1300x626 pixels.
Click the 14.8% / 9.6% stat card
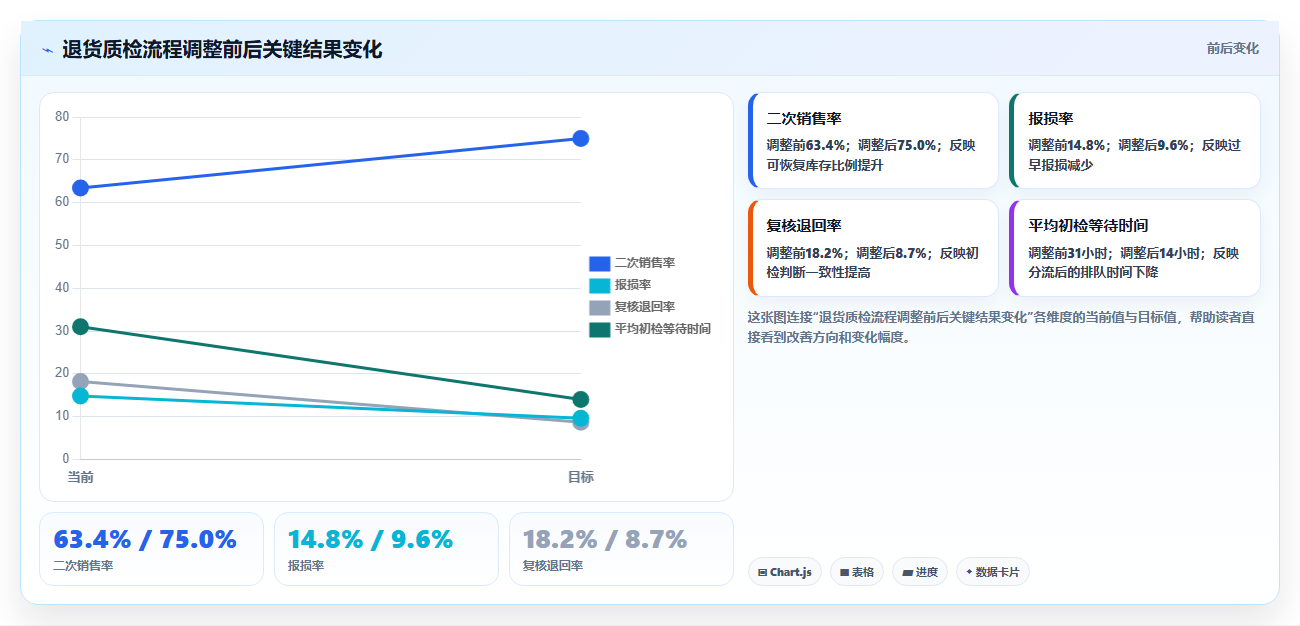[386, 549]
